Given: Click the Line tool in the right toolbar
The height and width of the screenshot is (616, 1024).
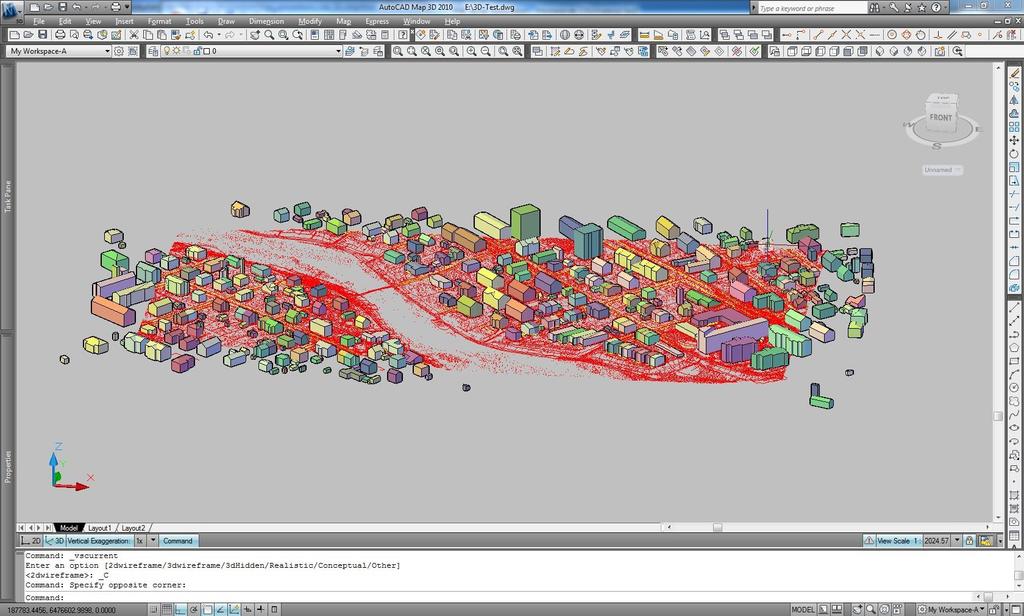Looking at the screenshot, I should pos(1014,308).
